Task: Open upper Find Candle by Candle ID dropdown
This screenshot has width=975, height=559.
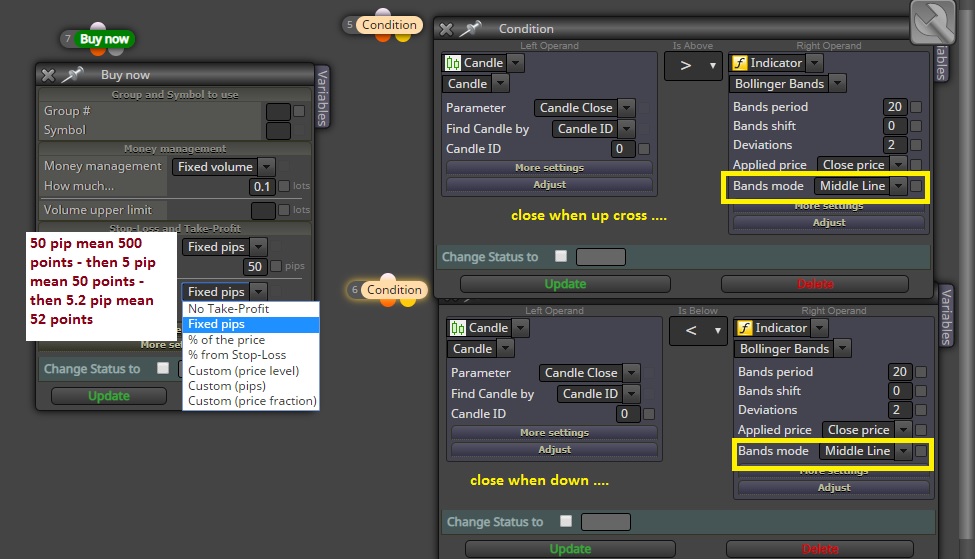Action: [x=593, y=129]
